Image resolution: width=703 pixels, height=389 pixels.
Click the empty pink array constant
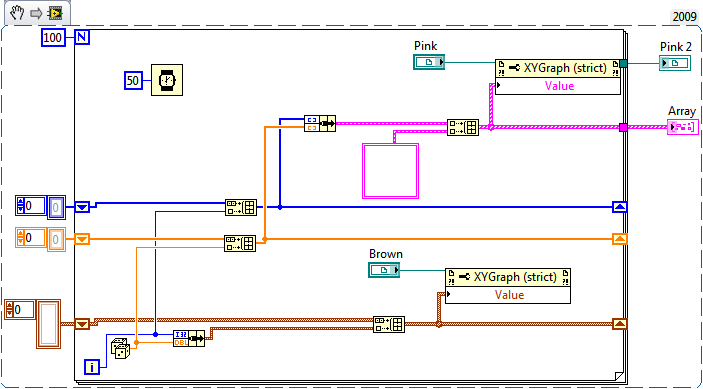(x=390, y=171)
